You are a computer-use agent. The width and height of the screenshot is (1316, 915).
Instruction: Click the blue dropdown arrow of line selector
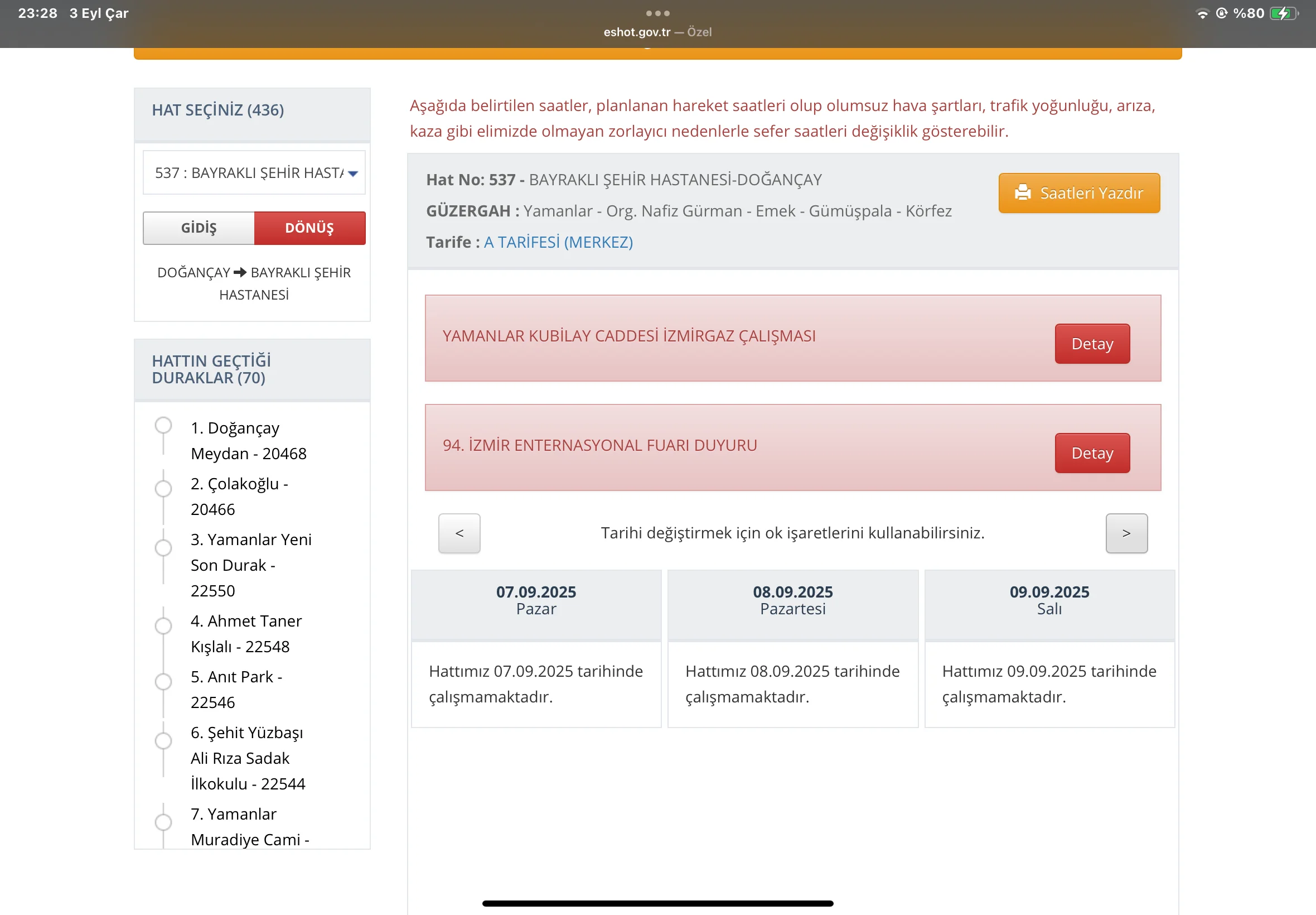(x=353, y=173)
